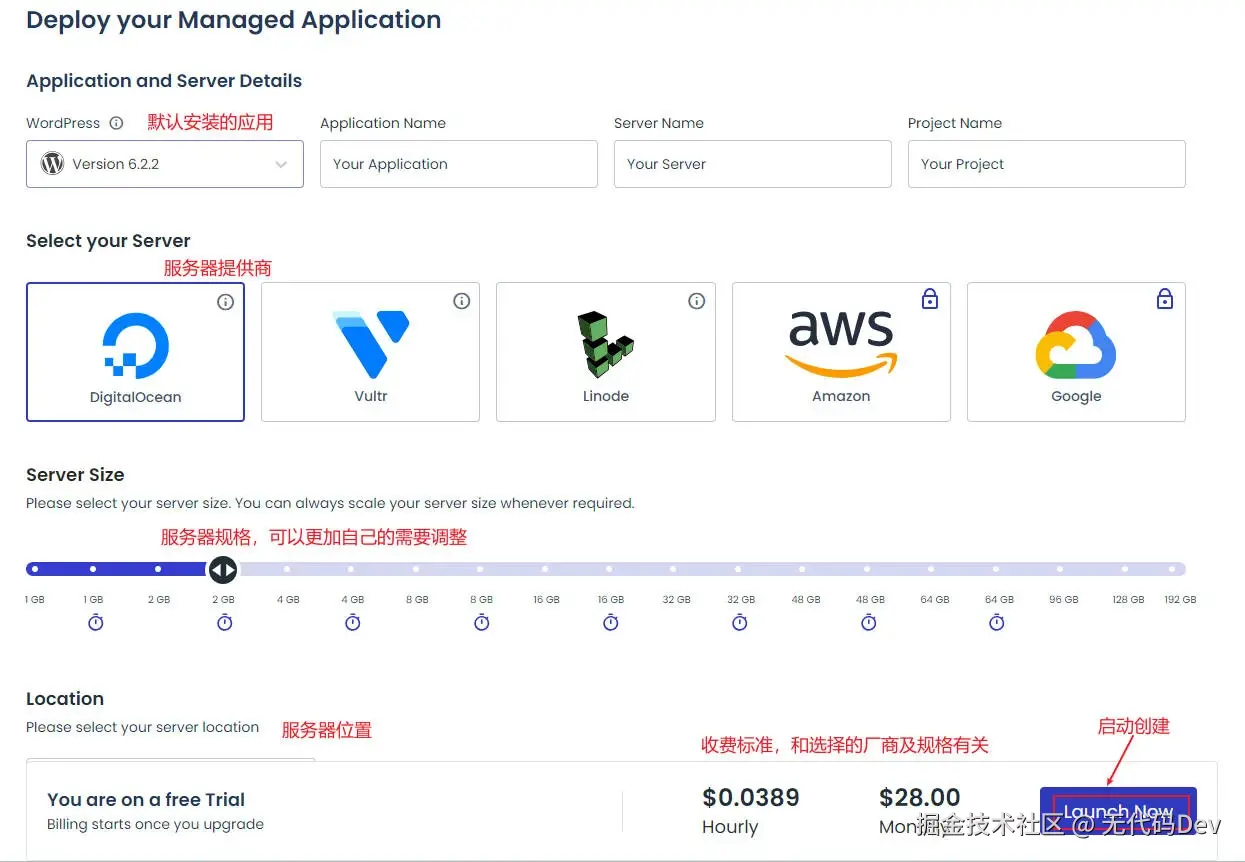This screenshot has width=1245, height=862.
Task: Click the stopwatch icon under 64 GB
Action: click(x=997, y=622)
